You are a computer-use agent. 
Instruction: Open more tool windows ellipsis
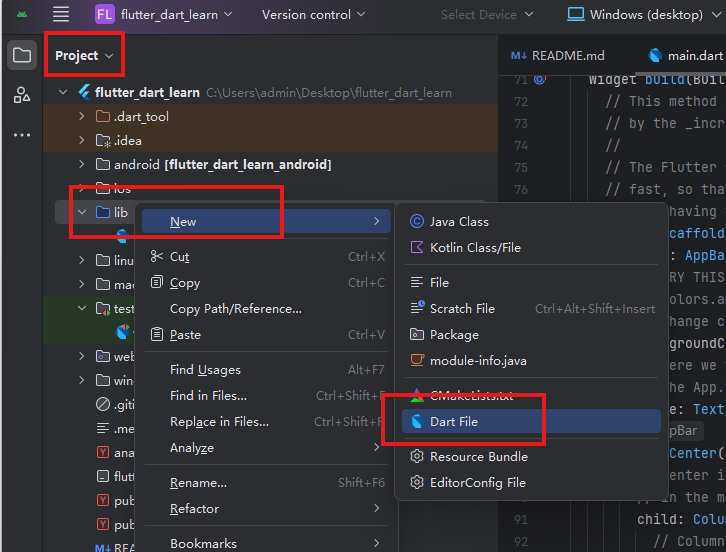click(22, 135)
